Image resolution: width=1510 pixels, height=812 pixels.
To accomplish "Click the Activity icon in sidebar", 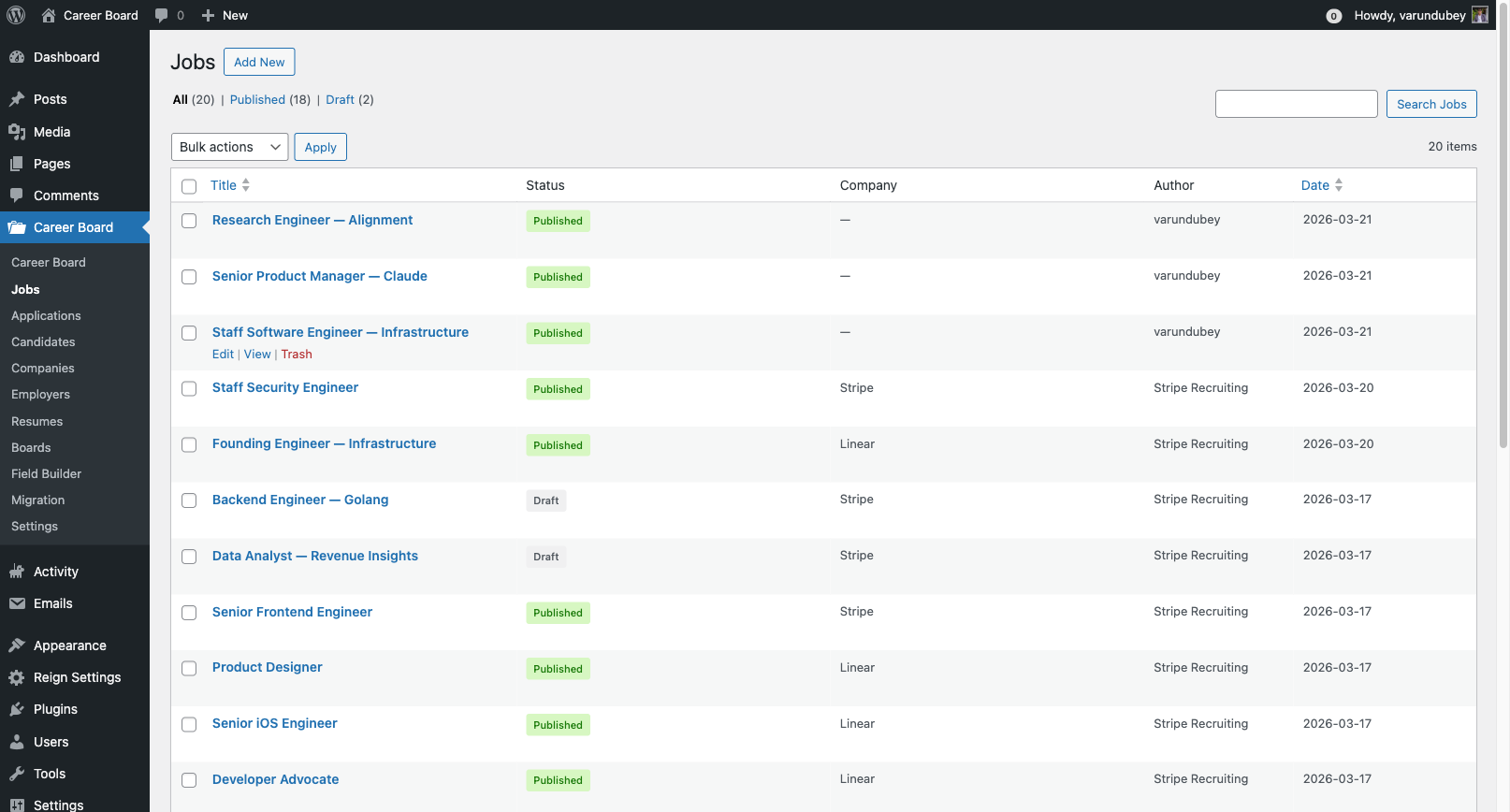I will coord(17,572).
